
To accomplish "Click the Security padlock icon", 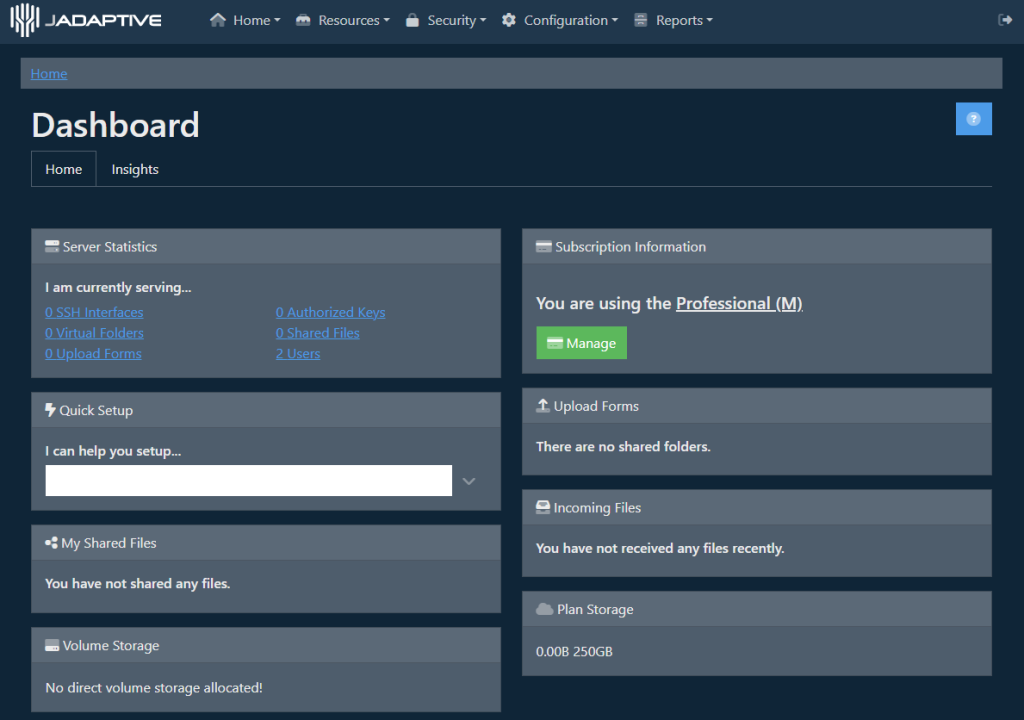I will pos(414,19).
